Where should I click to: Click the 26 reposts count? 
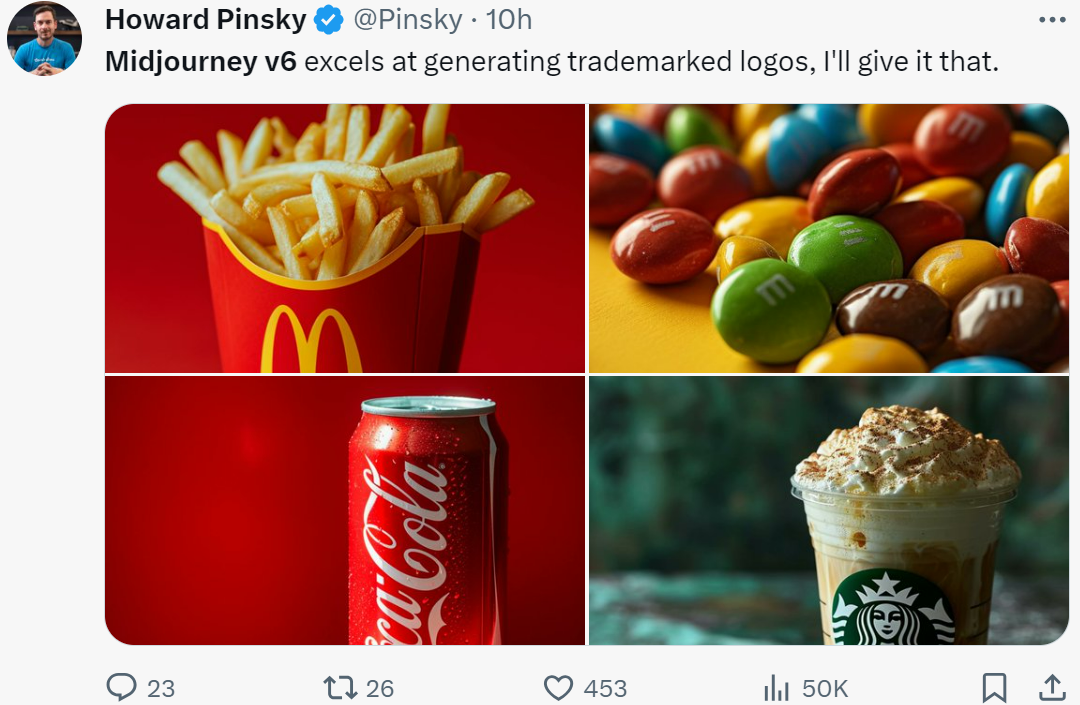tap(380, 688)
